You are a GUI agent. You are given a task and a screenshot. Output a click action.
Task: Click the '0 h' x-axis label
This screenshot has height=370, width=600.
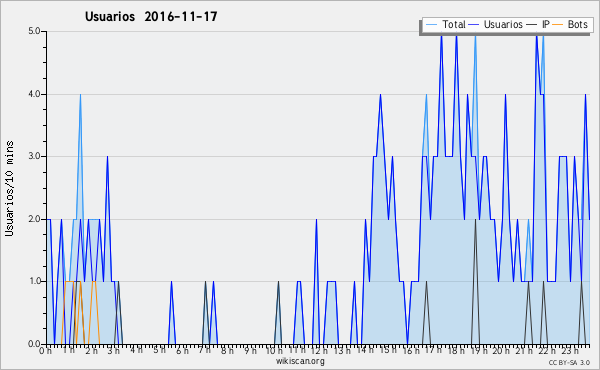pyautogui.click(x=46, y=350)
